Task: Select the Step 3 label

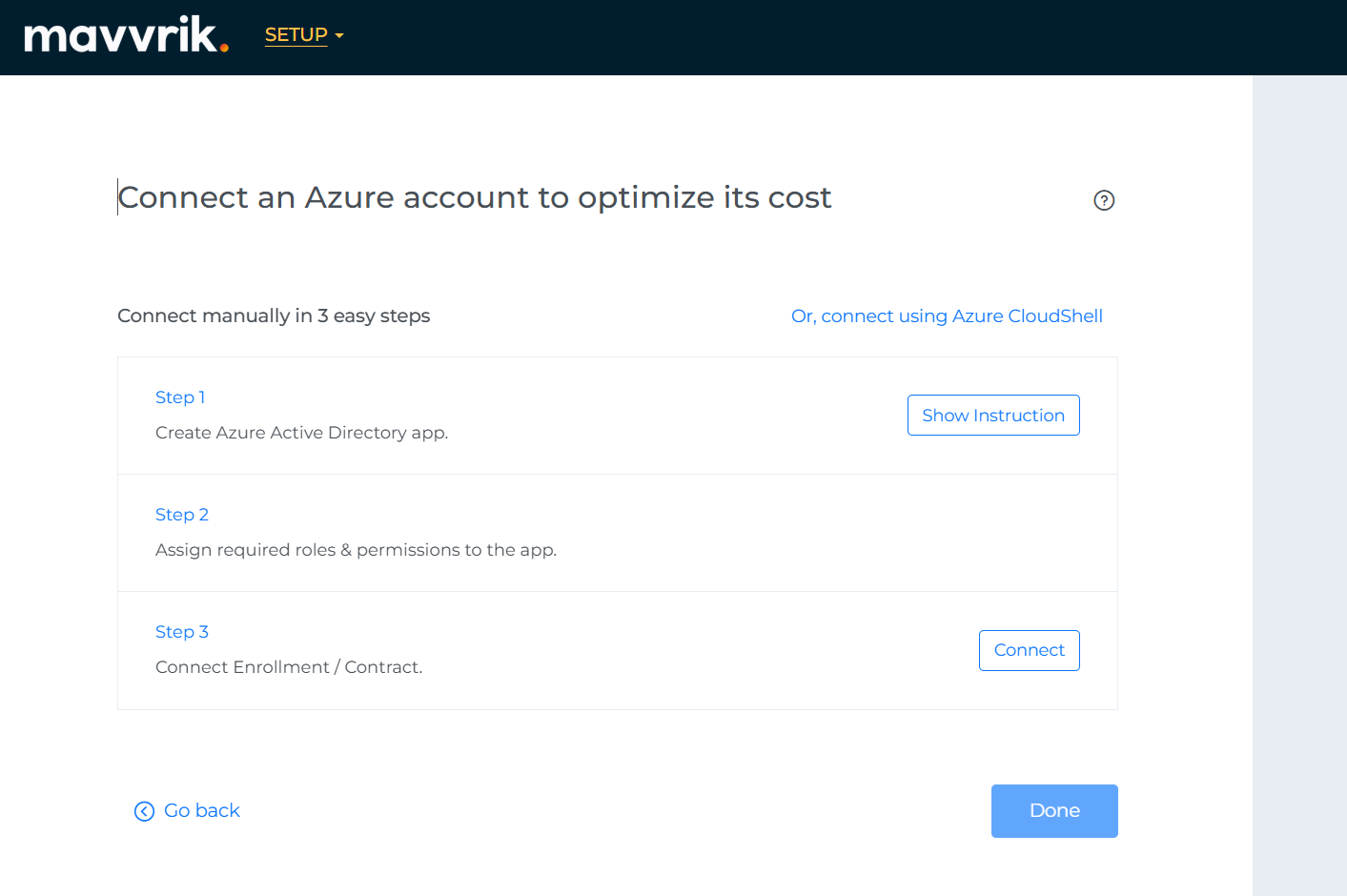Action: coord(182,632)
